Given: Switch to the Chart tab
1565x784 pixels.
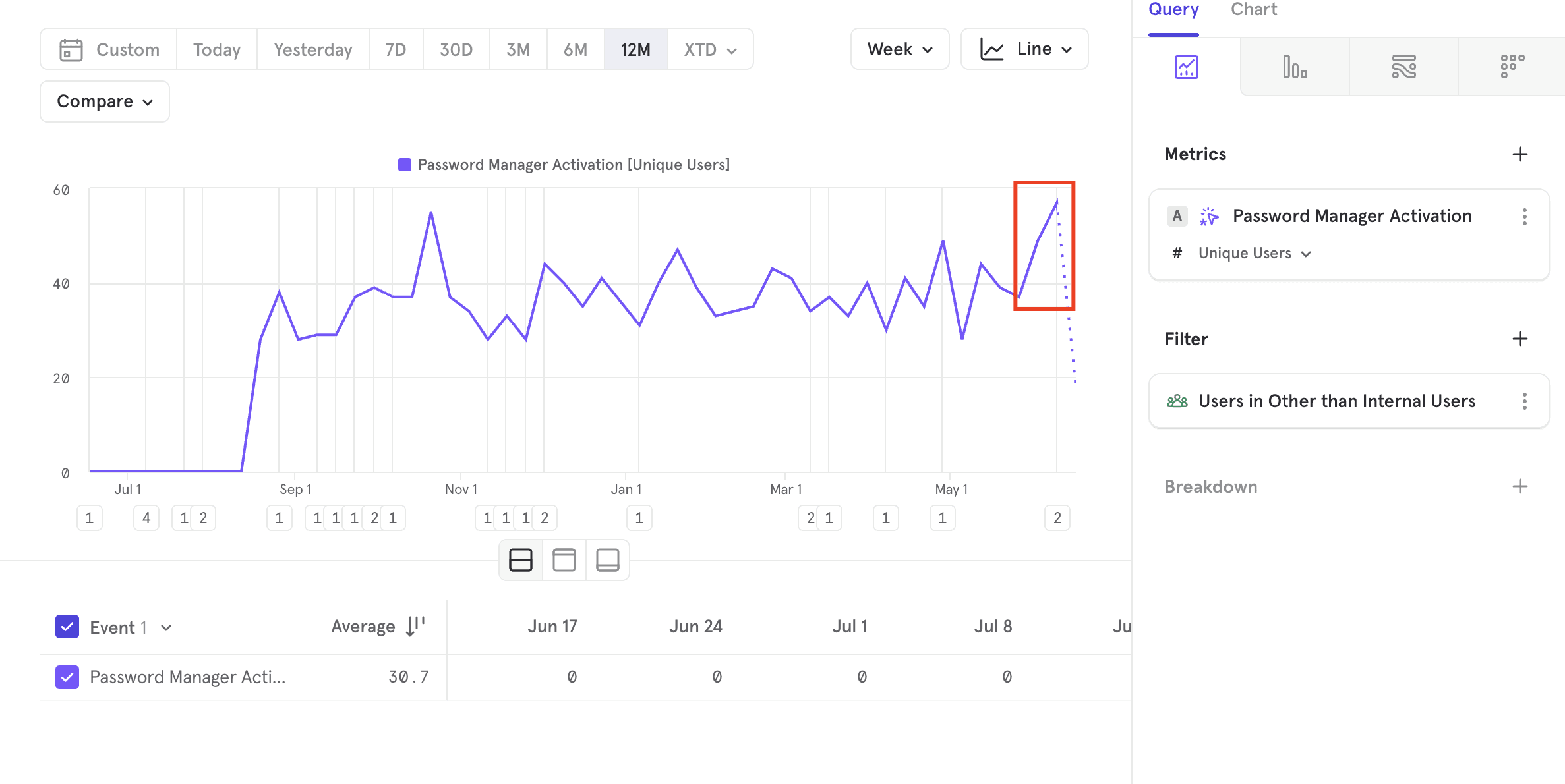Looking at the screenshot, I should [x=1254, y=10].
